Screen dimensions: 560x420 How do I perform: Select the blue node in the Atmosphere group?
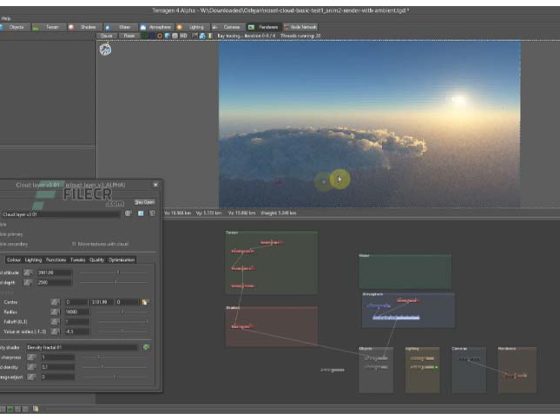coord(378,306)
